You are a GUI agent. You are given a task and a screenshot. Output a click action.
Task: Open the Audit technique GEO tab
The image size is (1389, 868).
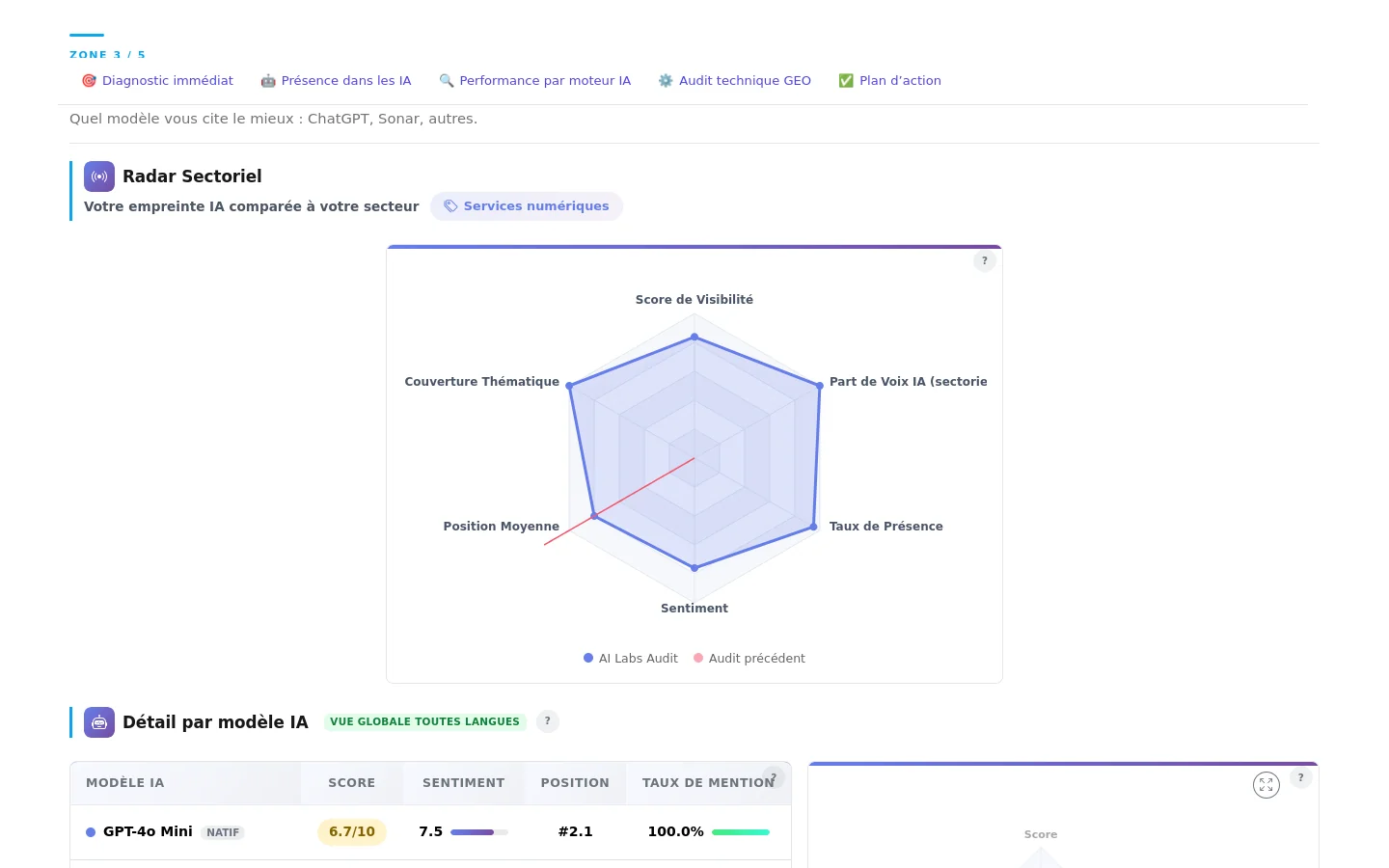pos(734,81)
